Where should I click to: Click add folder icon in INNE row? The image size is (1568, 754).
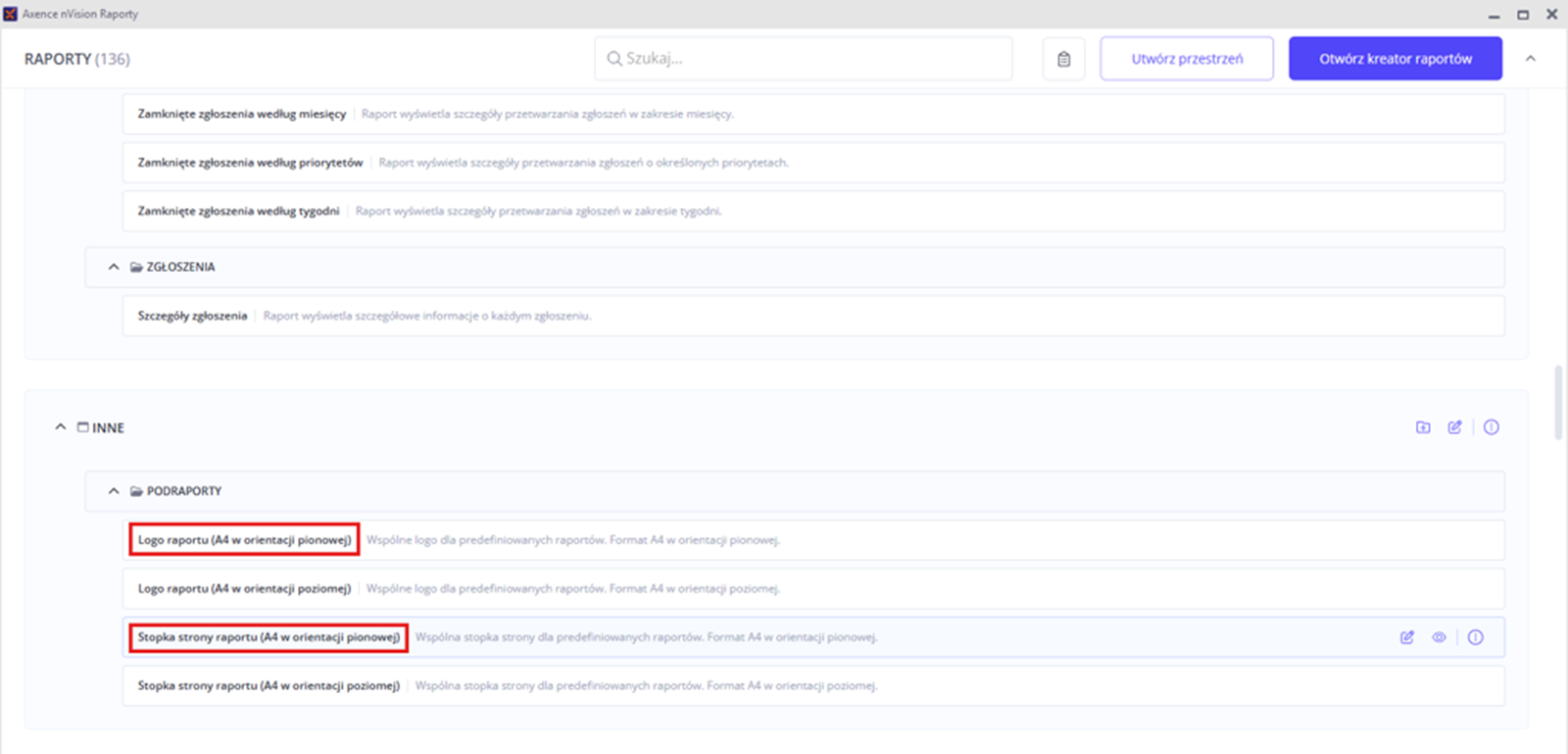click(x=1423, y=427)
